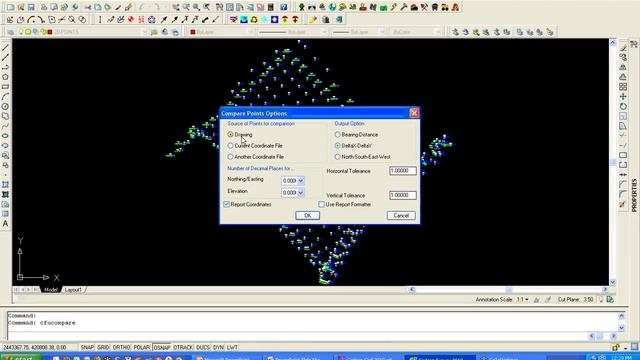
Task: Toggle ORTHO mode in status bar
Action: pyautogui.click(x=121, y=347)
